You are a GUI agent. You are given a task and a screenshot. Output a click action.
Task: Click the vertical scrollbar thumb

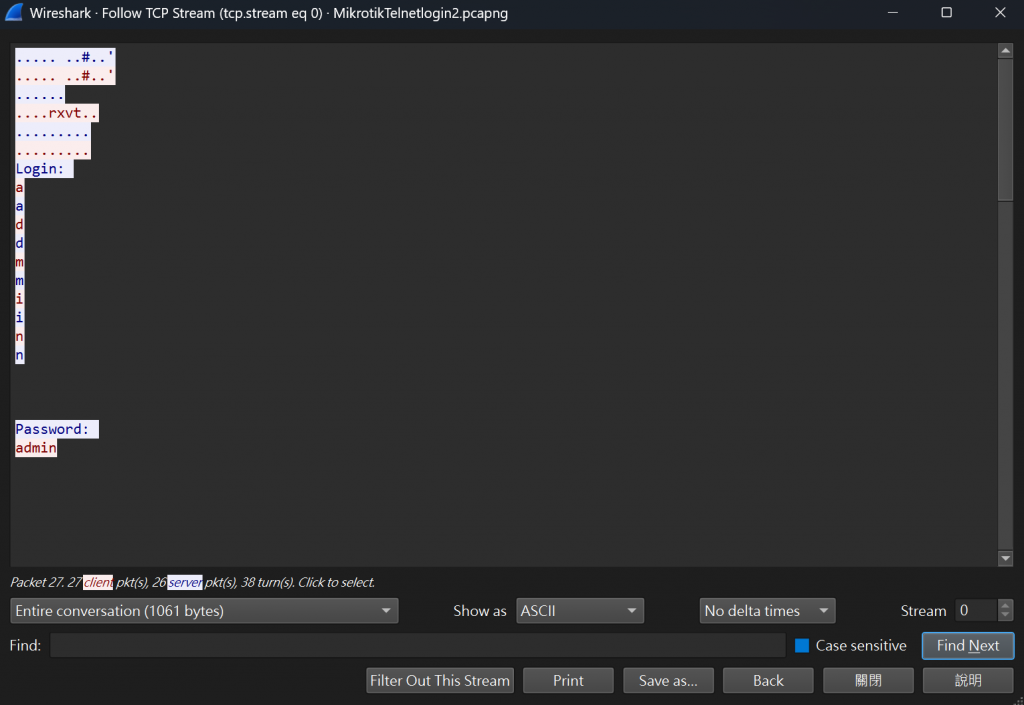coord(1006,130)
